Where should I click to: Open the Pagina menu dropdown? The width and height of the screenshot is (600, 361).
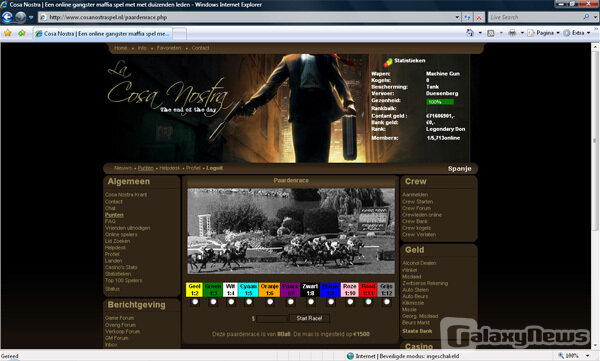click(x=544, y=33)
